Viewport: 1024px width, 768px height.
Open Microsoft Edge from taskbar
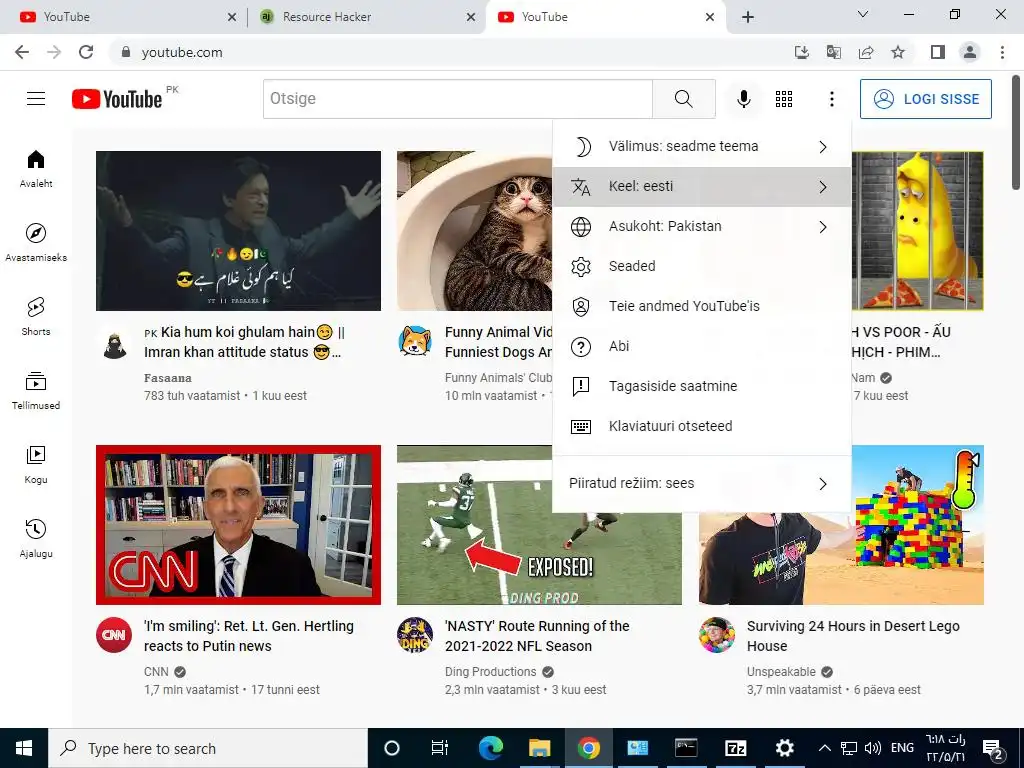coord(490,748)
